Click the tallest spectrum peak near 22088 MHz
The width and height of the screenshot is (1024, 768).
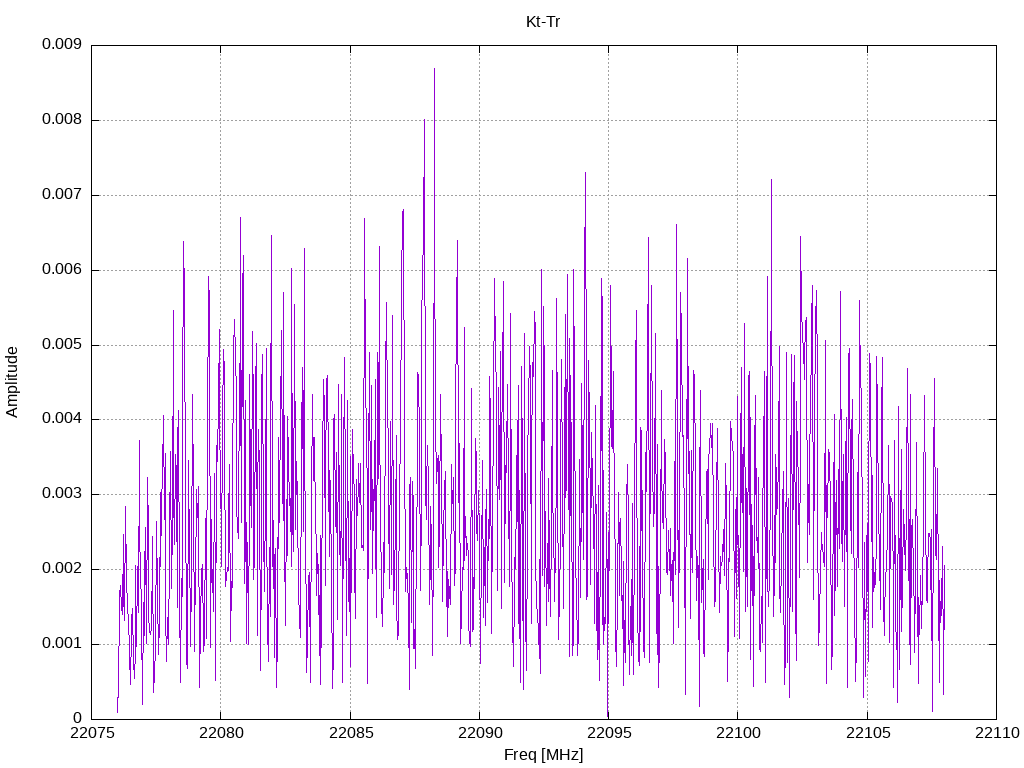(x=434, y=69)
